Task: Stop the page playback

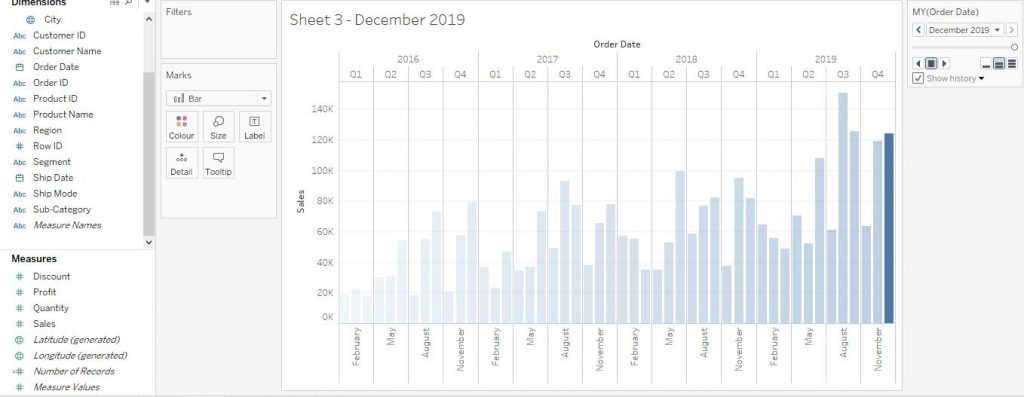Action: pyautogui.click(x=931, y=63)
